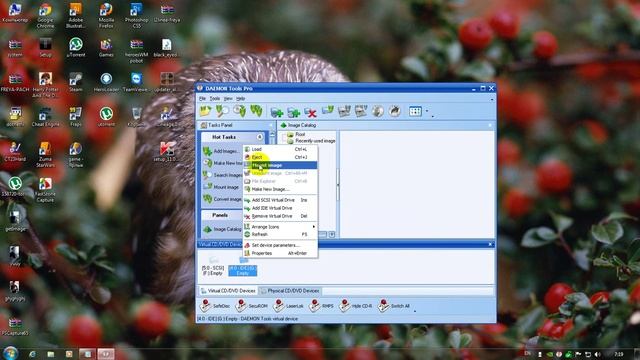640x360 pixels.
Task: Open uTorrent desktop shortcut
Action: 76,47
